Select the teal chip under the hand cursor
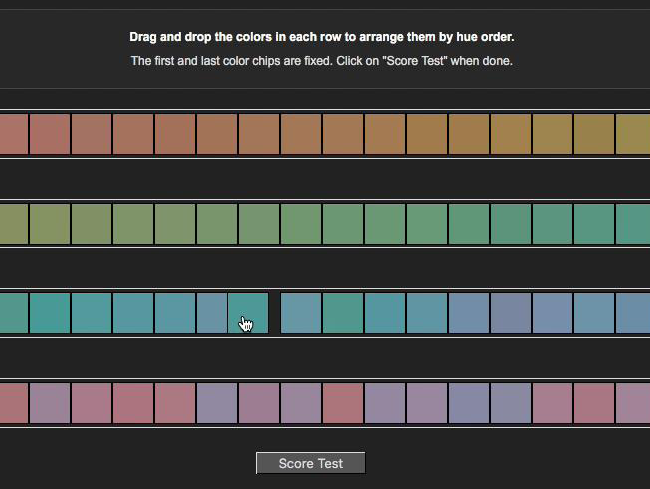 (248, 313)
